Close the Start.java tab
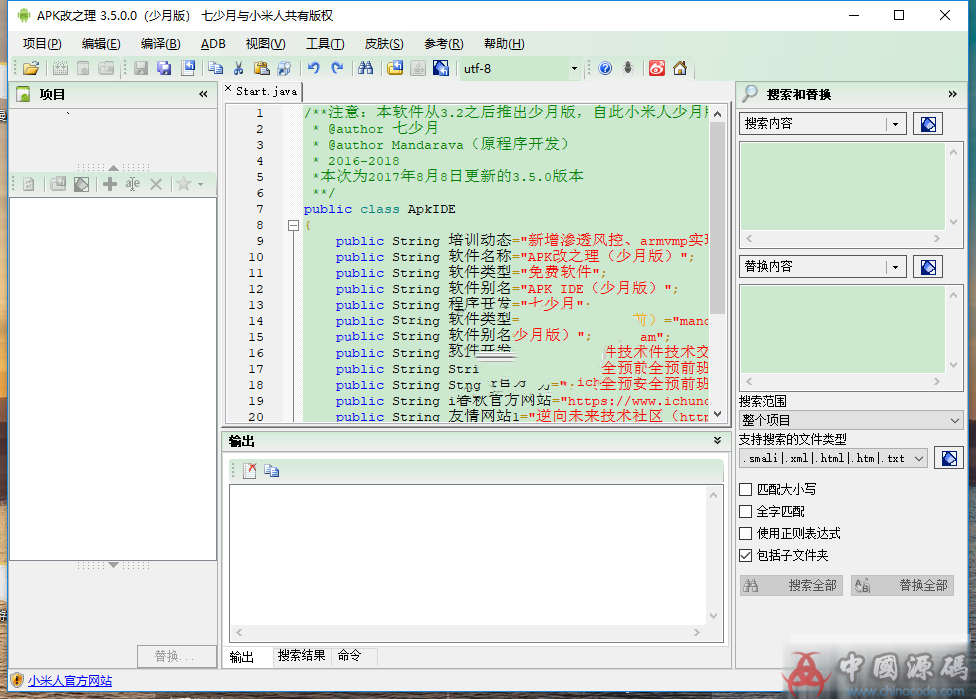The height and width of the screenshot is (699, 976). pyautogui.click(x=228, y=89)
